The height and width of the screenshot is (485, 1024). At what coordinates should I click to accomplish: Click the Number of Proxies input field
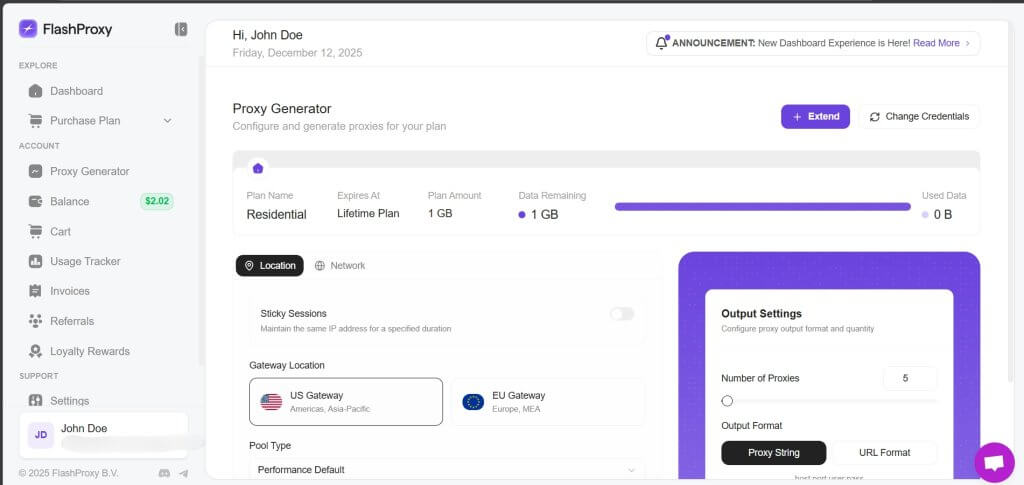coord(909,378)
